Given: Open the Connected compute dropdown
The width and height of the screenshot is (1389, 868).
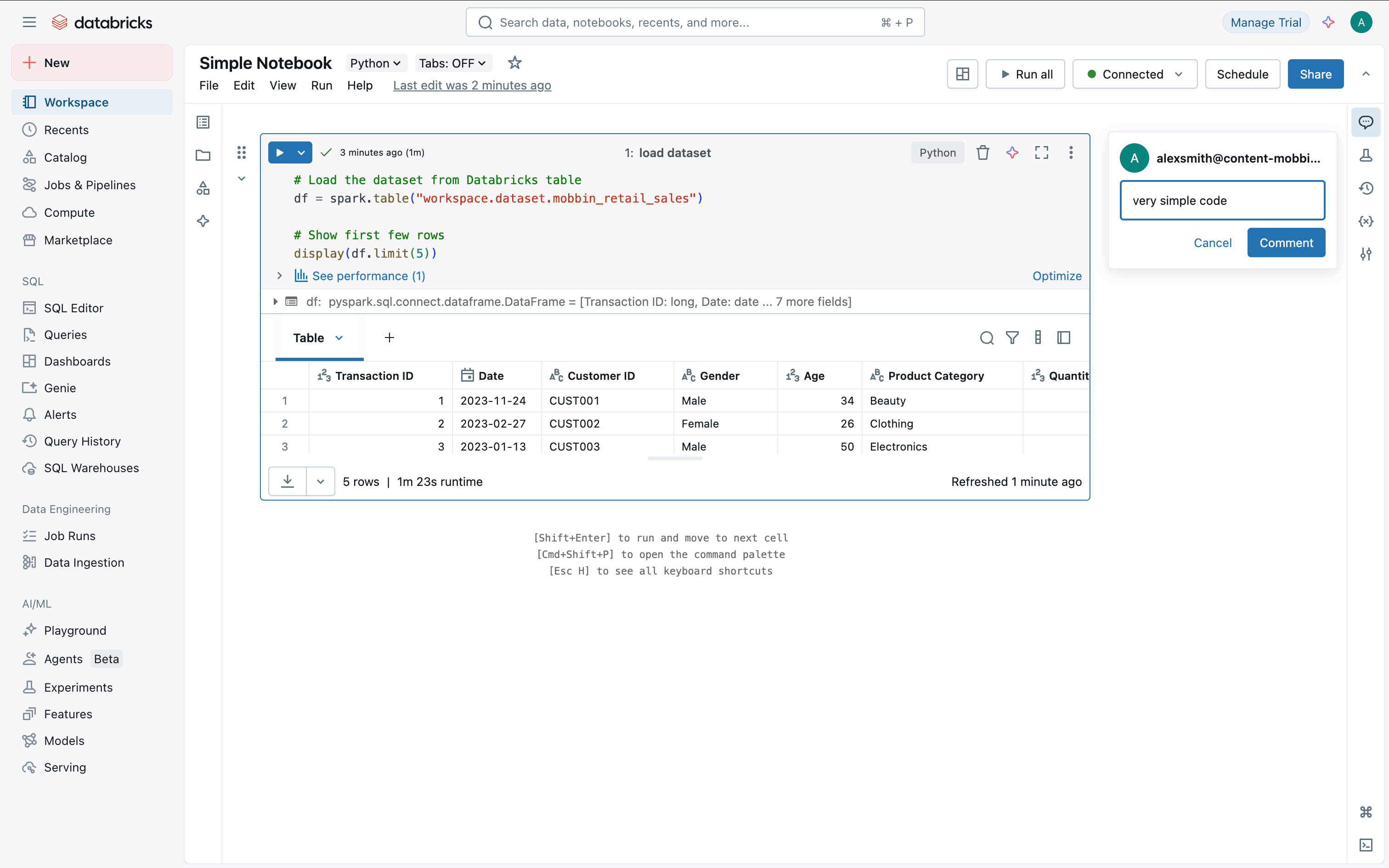Looking at the screenshot, I should click(x=1134, y=74).
